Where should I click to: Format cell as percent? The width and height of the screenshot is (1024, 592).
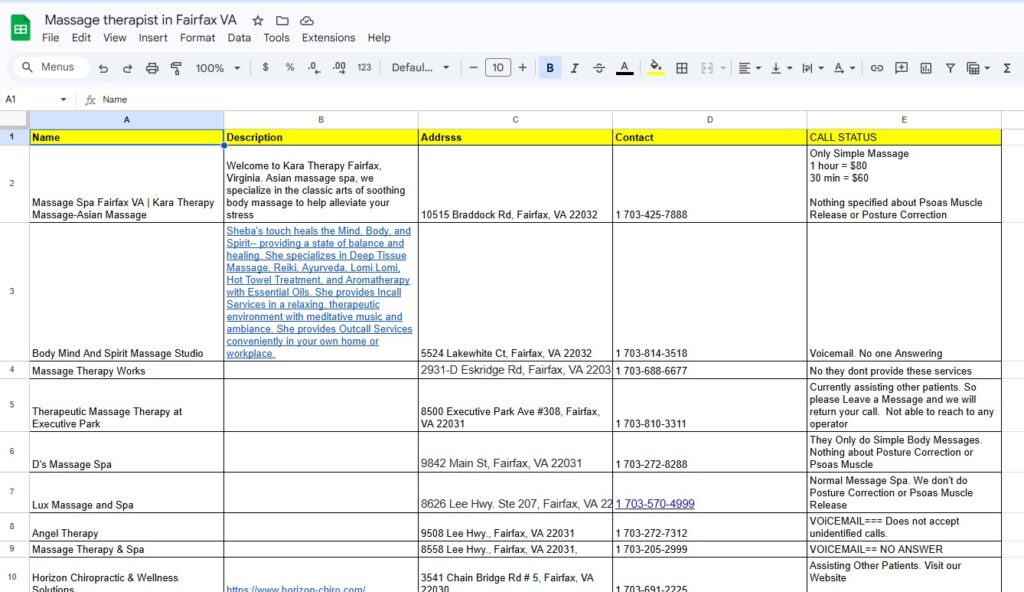click(x=289, y=67)
